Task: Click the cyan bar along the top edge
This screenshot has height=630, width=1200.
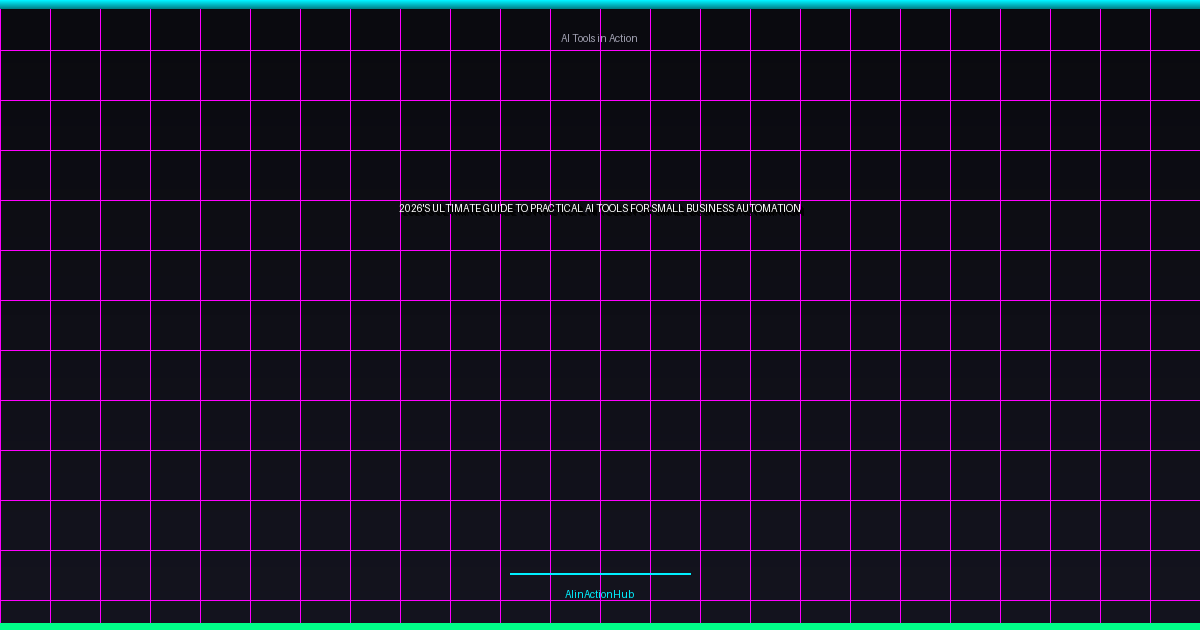Action: 600,4
